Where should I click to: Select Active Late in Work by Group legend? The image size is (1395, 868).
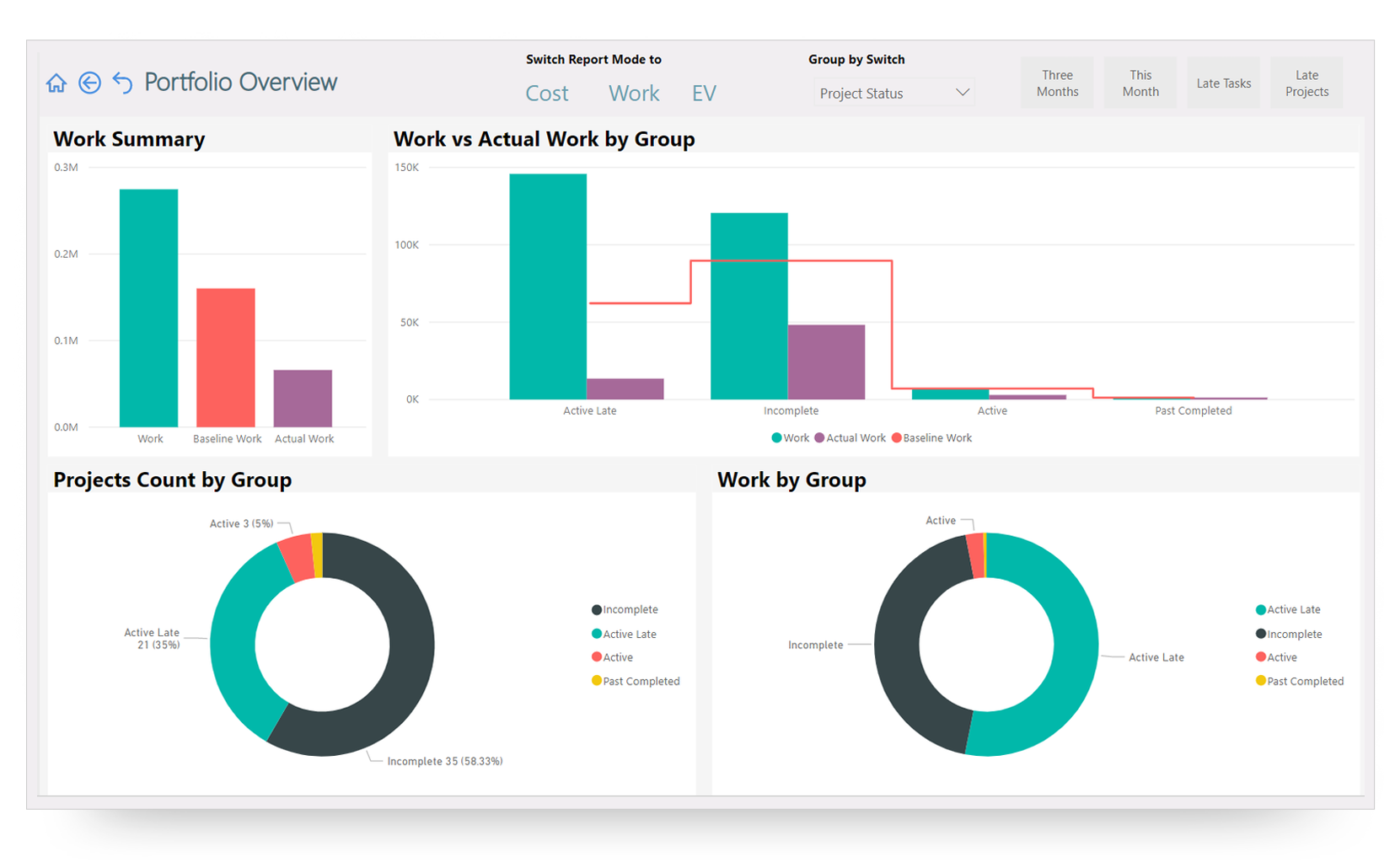click(1288, 610)
